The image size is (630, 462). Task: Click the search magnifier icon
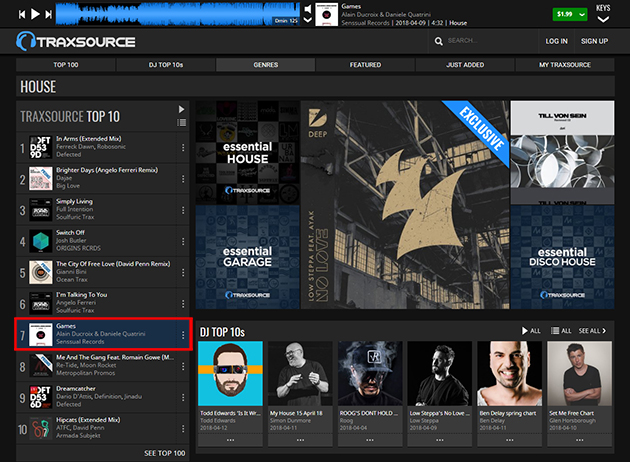pyautogui.click(x=439, y=41)
